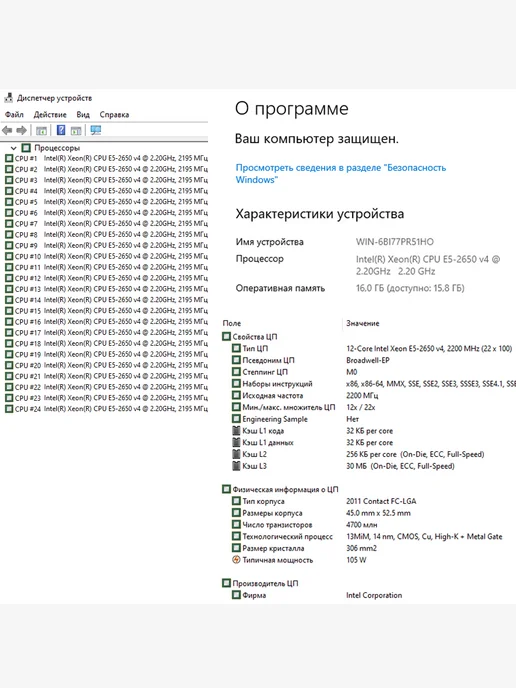Select the CPU #12 processor entry

106,278
